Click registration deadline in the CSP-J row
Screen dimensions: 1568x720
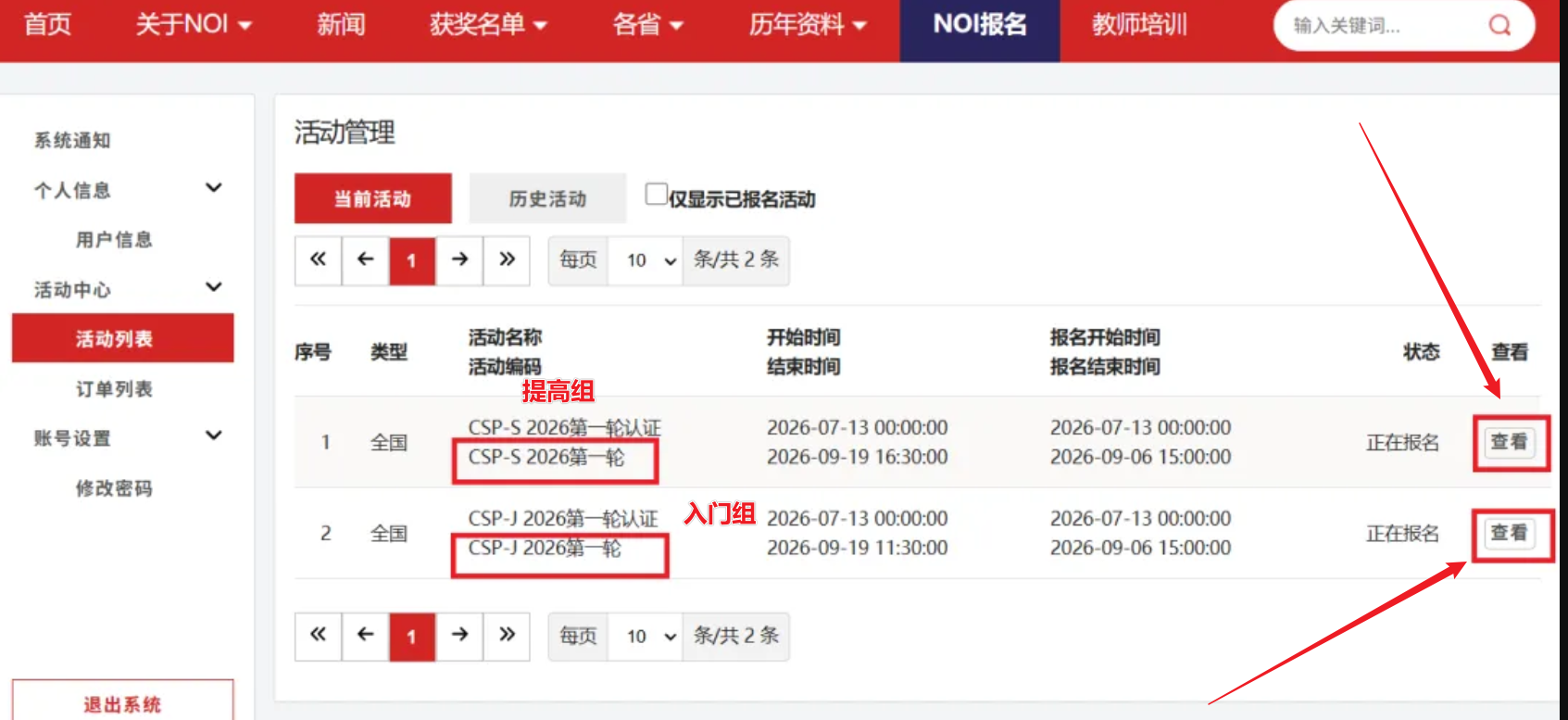tap(1141, 548)
